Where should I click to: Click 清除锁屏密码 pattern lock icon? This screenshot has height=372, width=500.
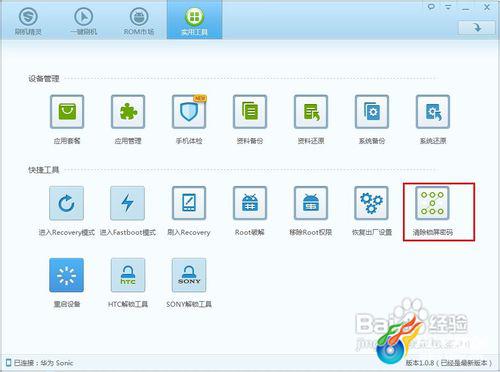tap(432, 203)
